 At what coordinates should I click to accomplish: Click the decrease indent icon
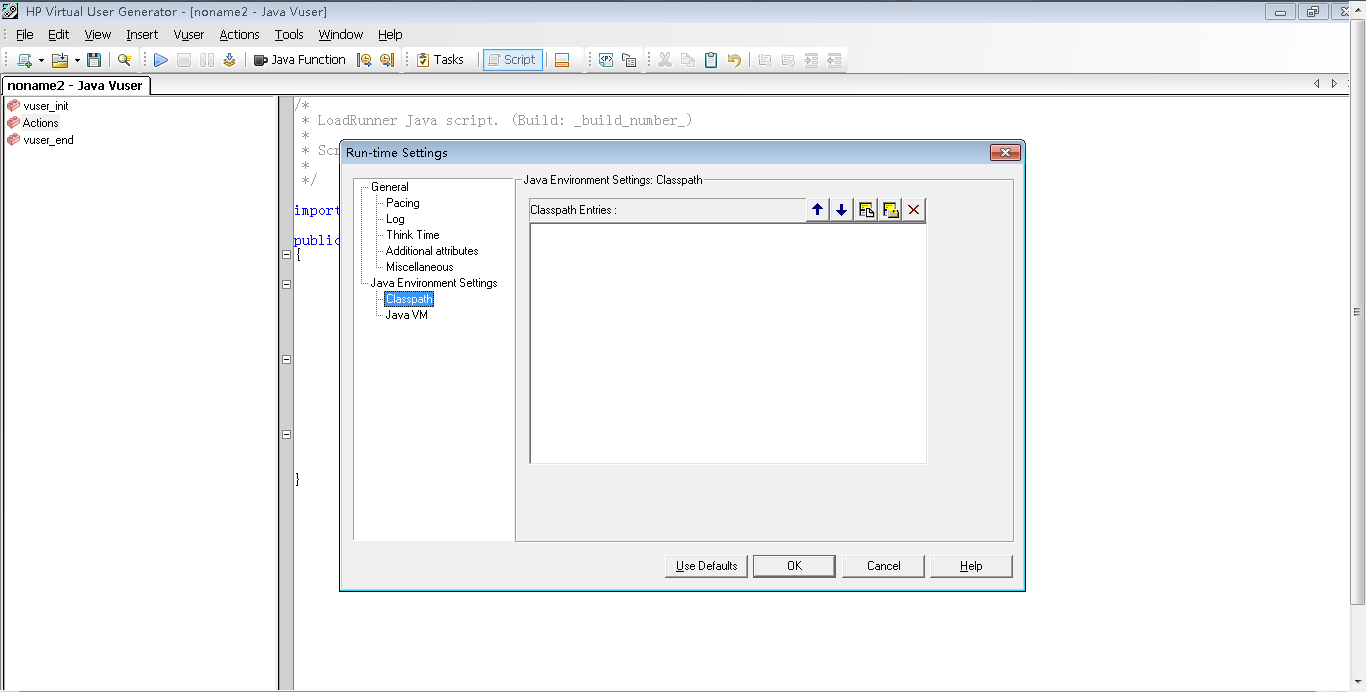click(x=834, y=60)
